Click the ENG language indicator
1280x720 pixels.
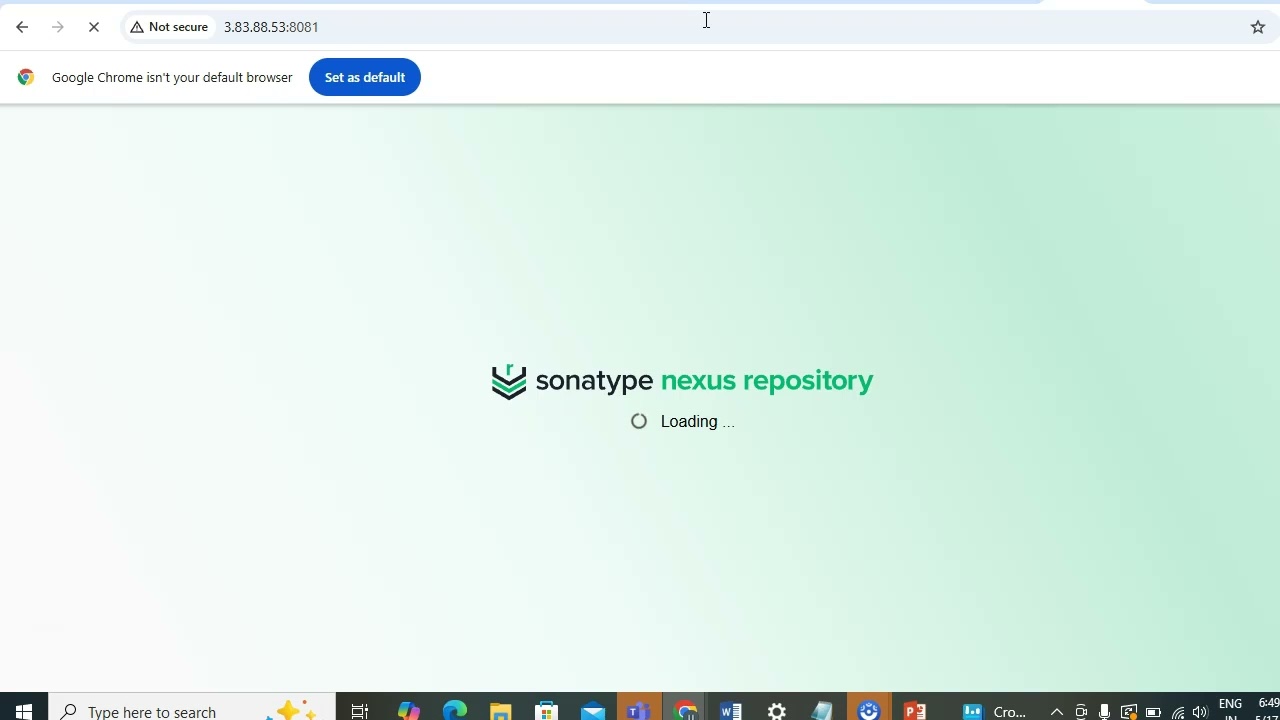[1231, 704]
